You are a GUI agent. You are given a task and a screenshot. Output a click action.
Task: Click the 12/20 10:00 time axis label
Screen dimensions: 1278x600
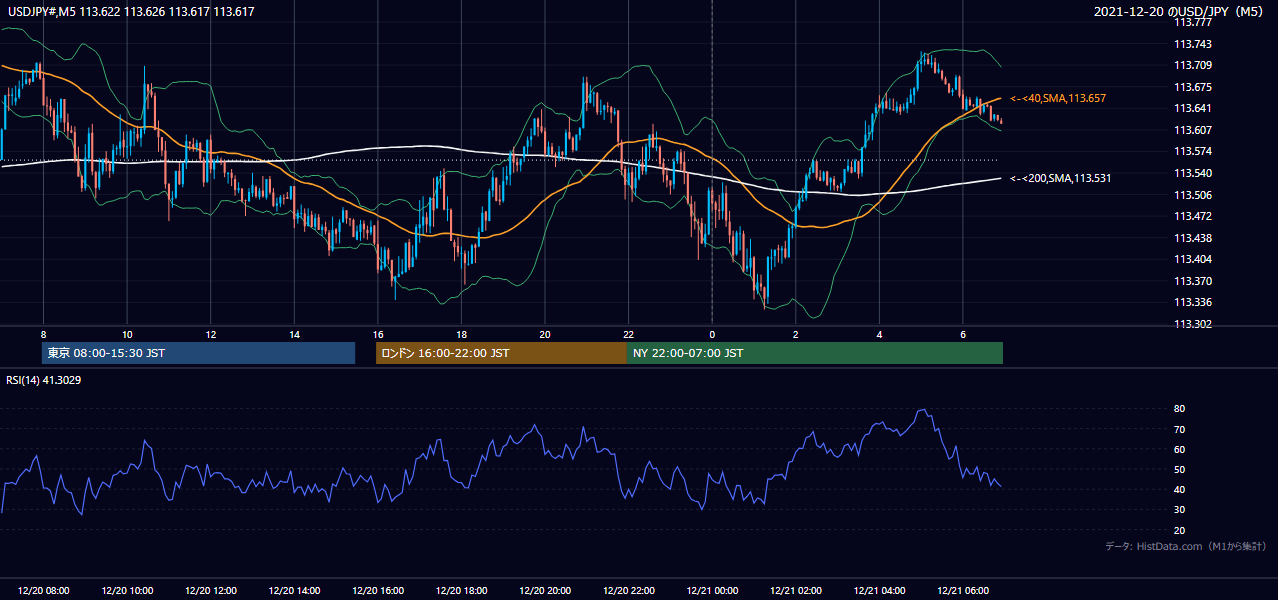pyautogui.click(x=128, y=591)
